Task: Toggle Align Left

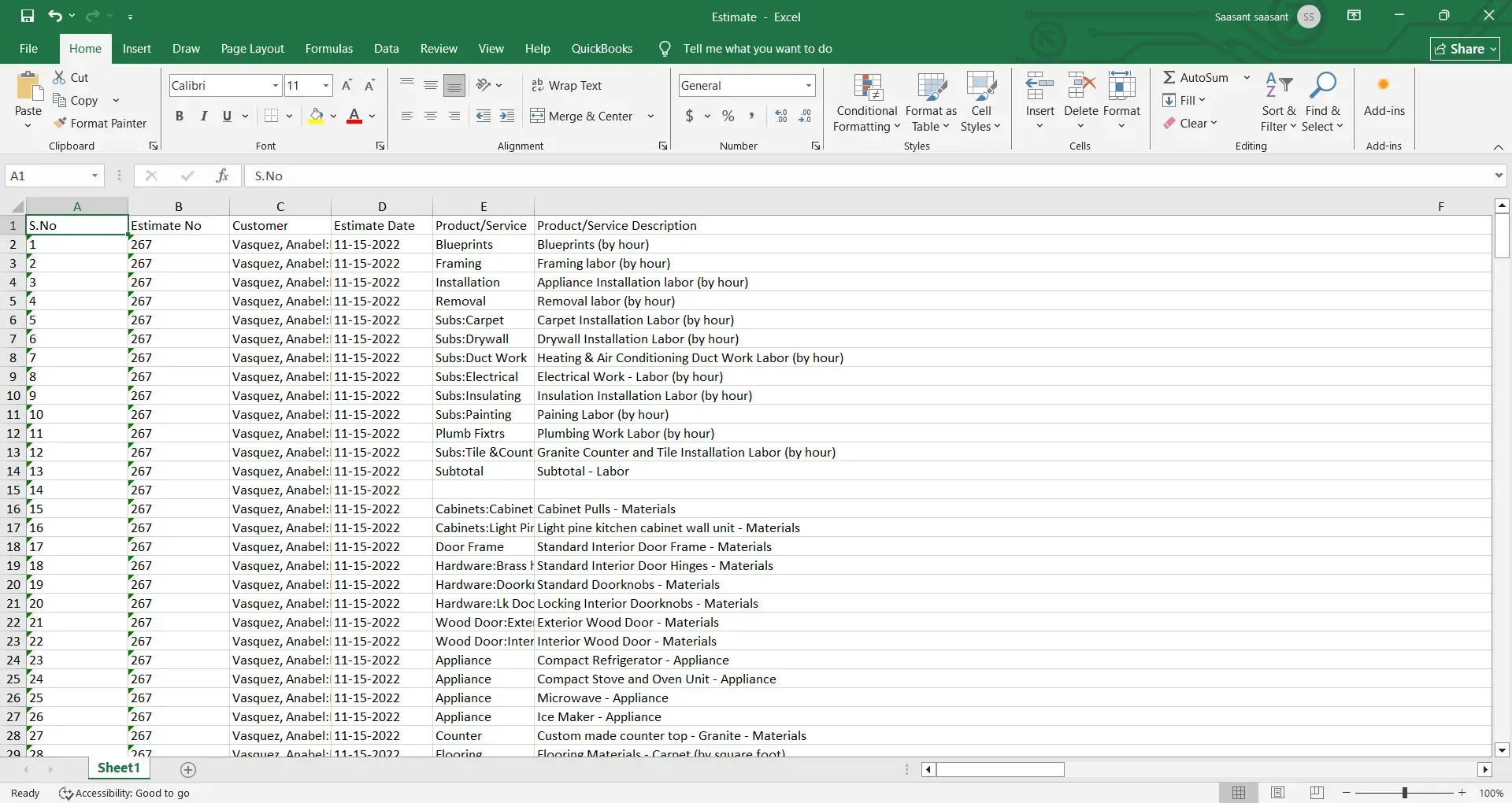Action: 407,116
